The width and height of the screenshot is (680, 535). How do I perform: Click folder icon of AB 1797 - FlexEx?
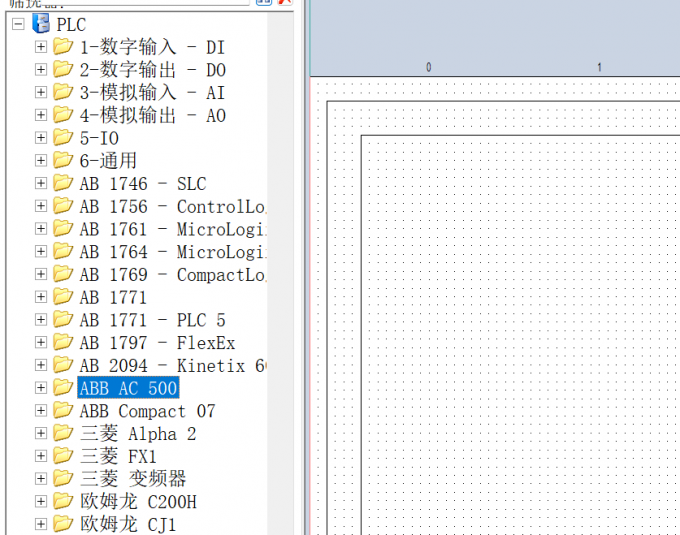tap(63, 342)
